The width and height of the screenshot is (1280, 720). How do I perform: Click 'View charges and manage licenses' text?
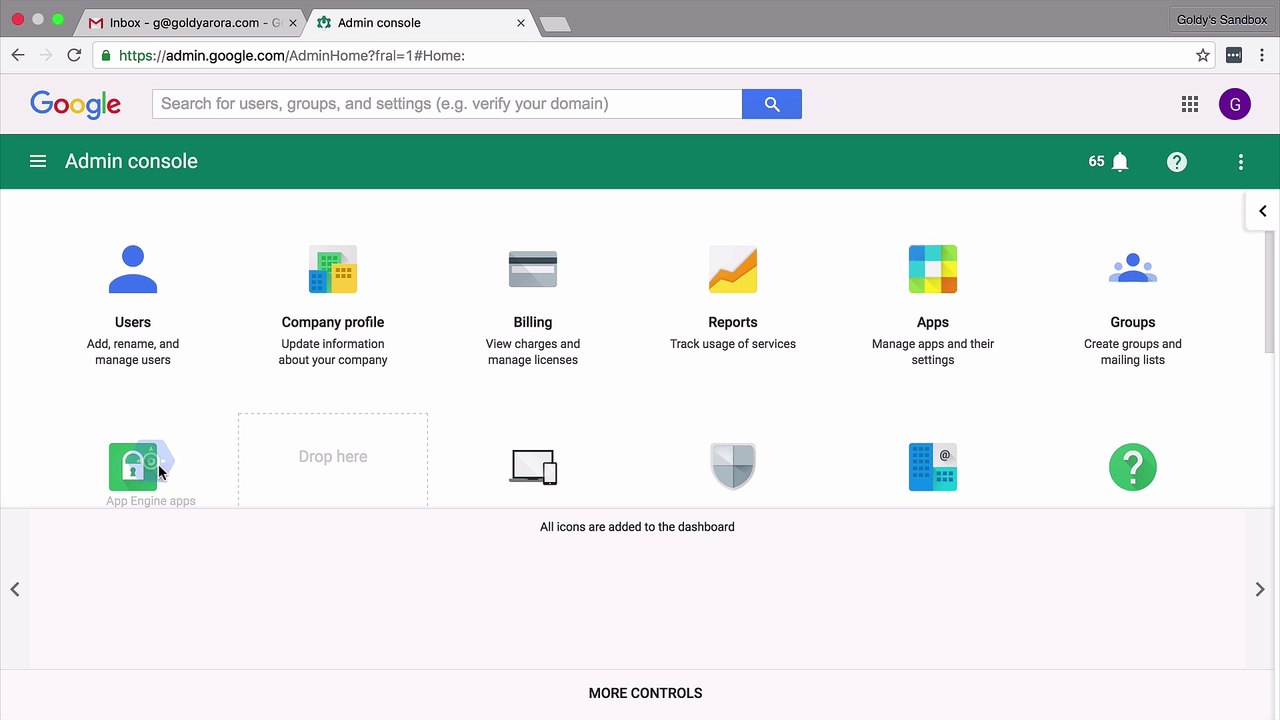[533, 352]
